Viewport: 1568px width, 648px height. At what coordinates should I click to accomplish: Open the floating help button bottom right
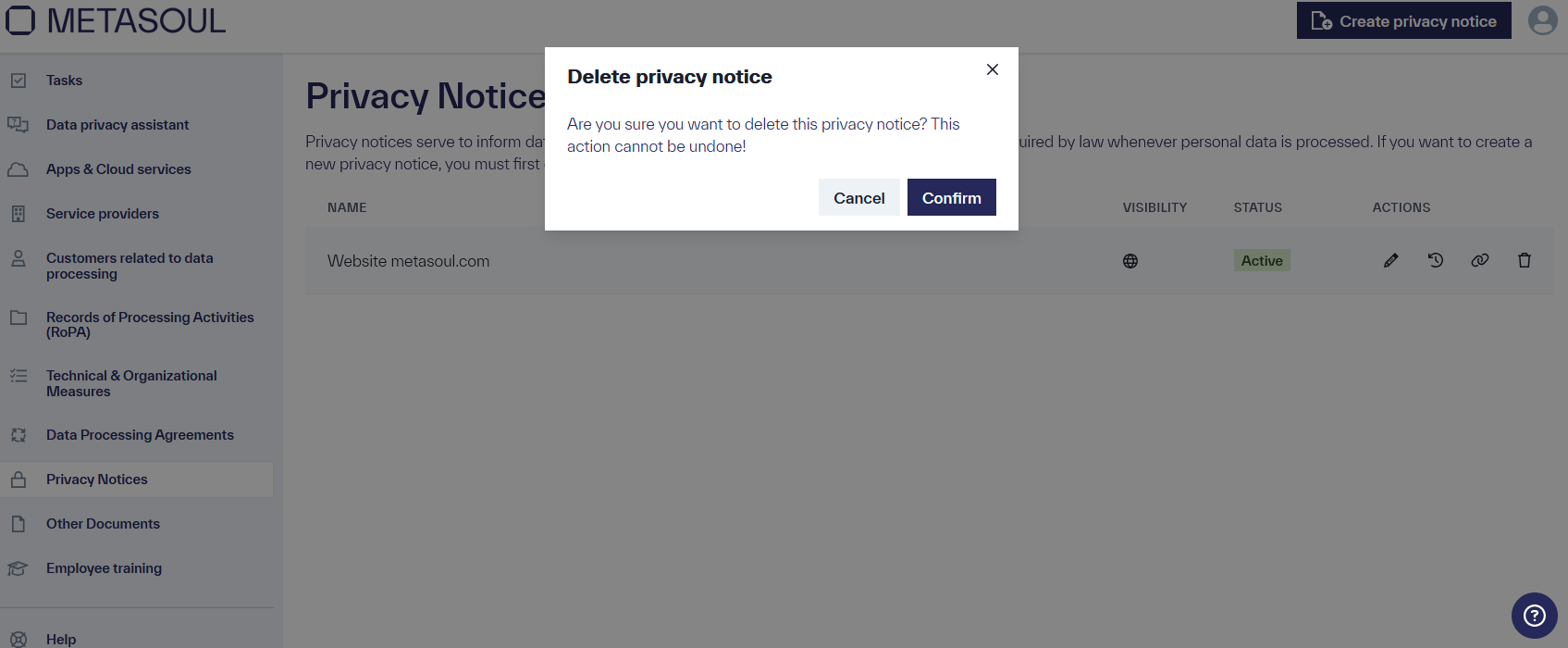pos(1534,615)
